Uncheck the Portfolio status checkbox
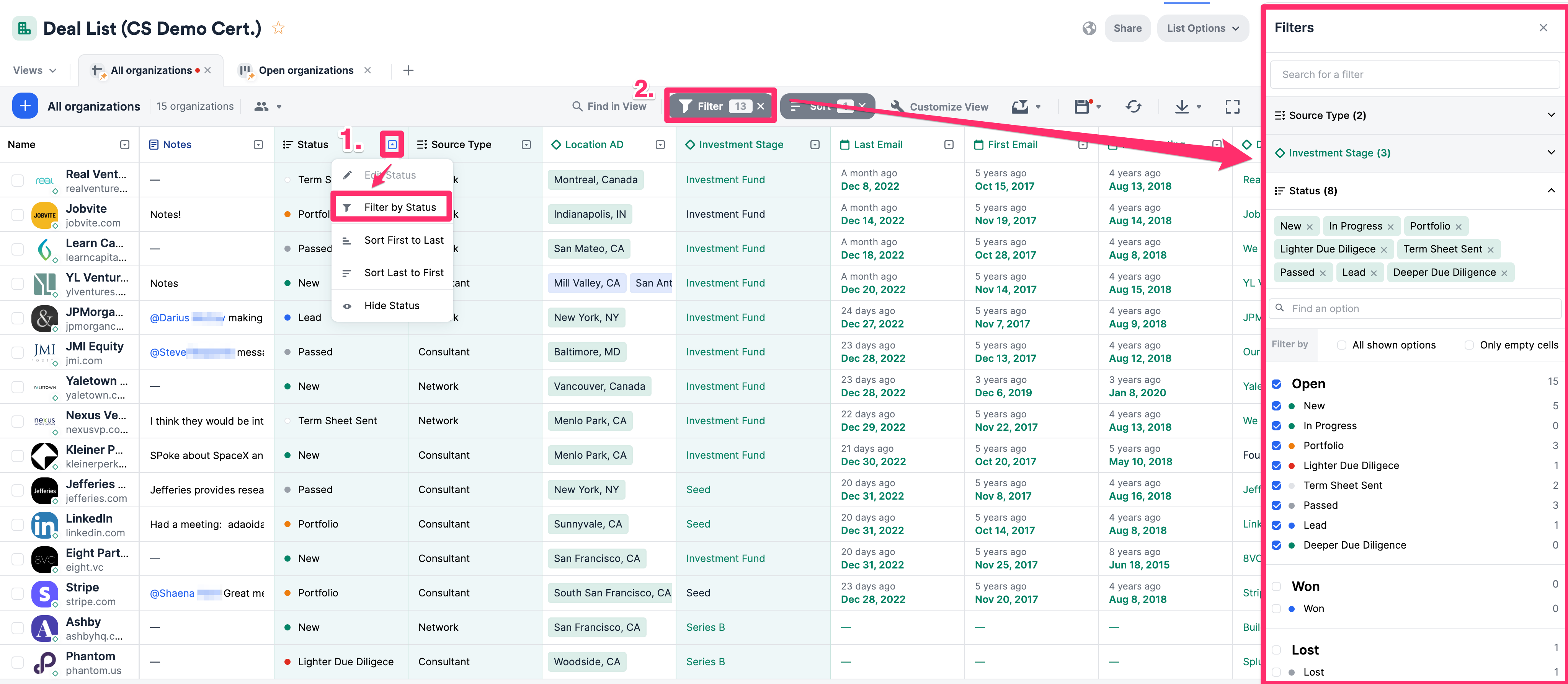The width and height of the screenshot is (1568, 684). pyautogui.click(x=1276, y=445)
